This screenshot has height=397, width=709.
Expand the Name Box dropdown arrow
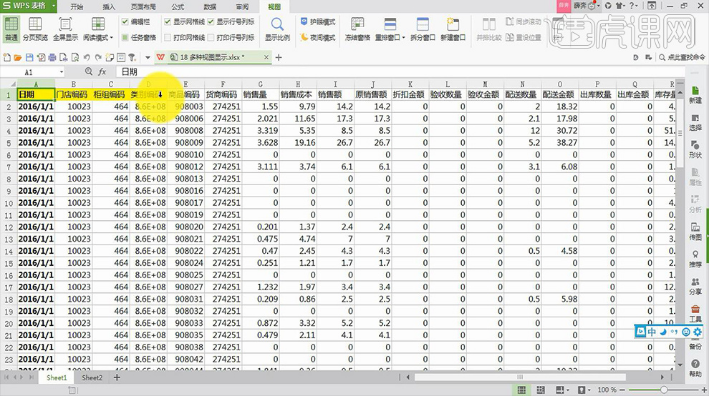coord(61,72)
